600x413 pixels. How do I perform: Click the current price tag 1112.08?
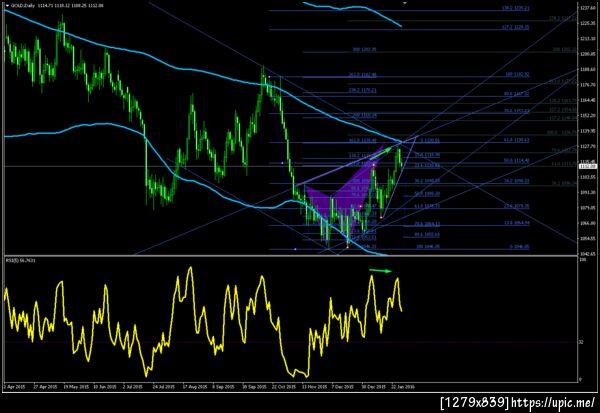[x=588, y=166]
